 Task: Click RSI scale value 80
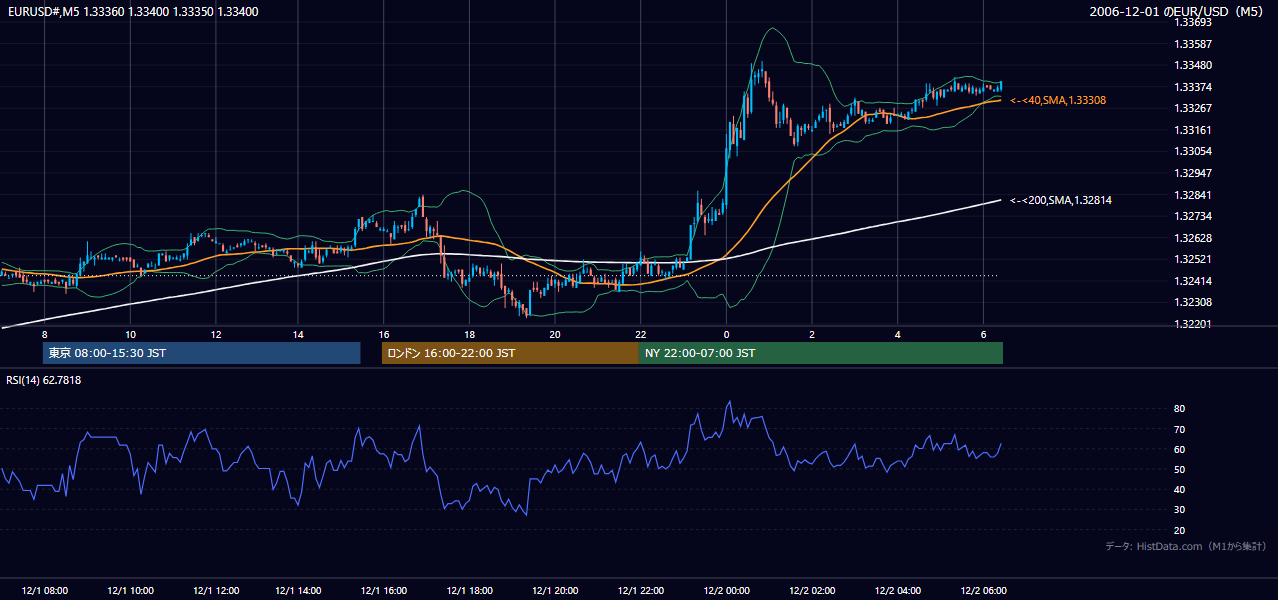click(1180, 409)
